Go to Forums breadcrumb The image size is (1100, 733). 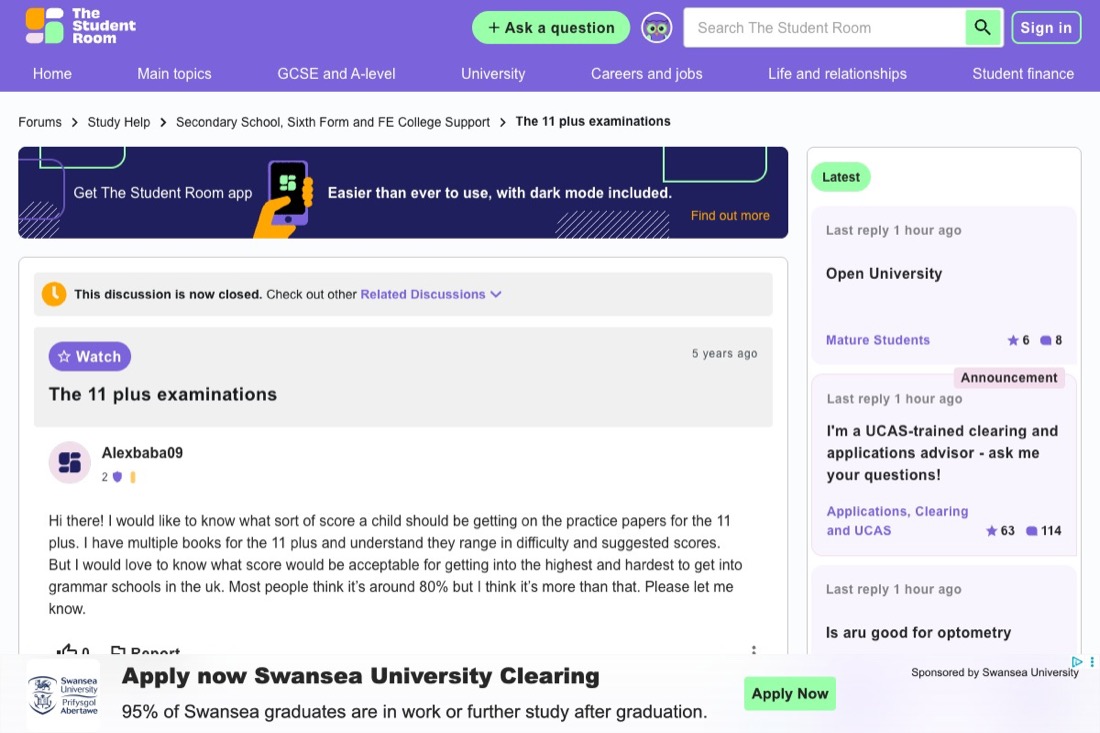(x=40, y=122)
